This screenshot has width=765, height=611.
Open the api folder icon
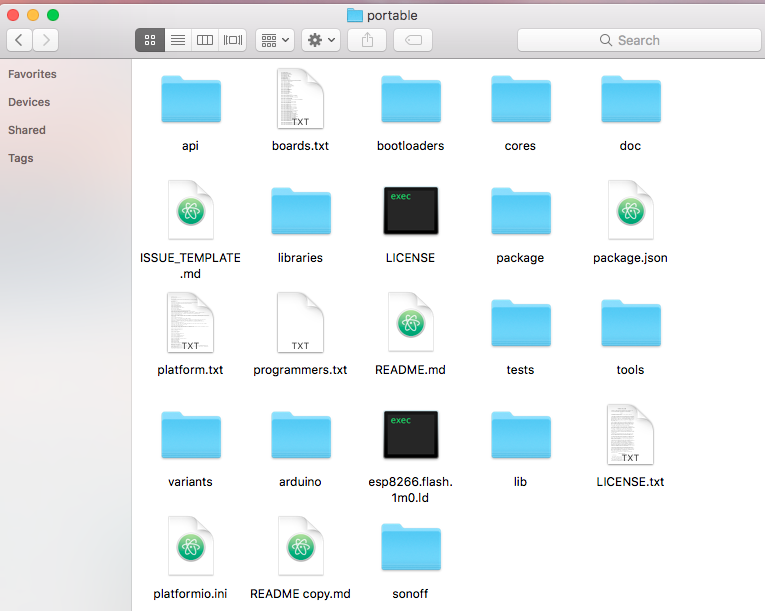click(191, 99)
